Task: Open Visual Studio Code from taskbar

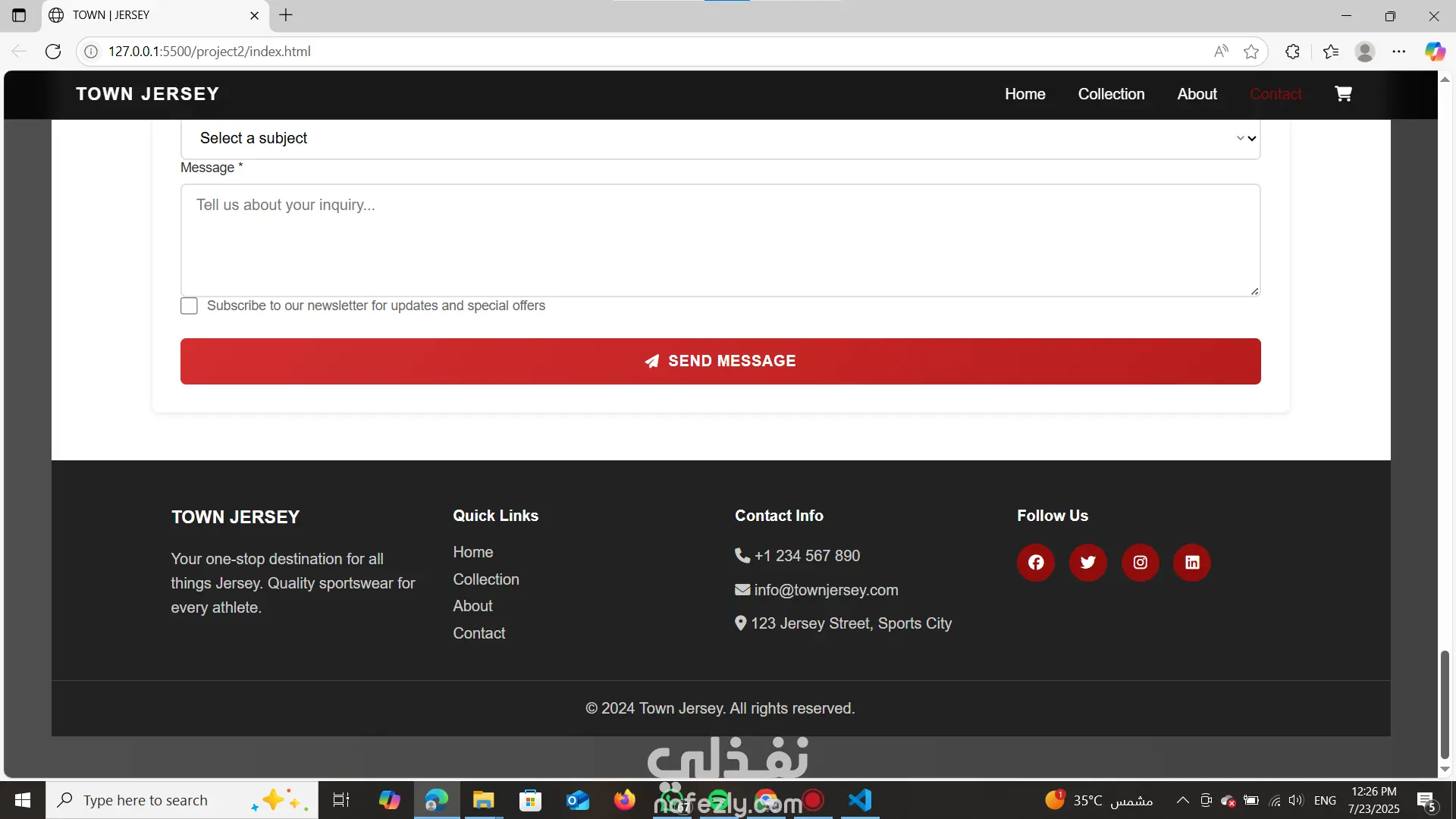Action: pos(860,800)
